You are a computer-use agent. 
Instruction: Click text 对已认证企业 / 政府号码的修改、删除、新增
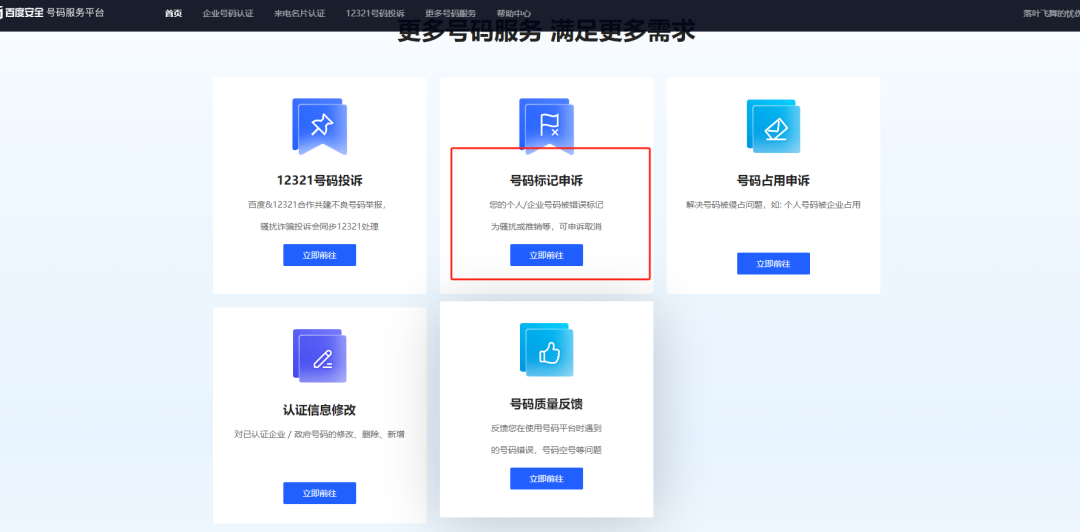(320, 434)
